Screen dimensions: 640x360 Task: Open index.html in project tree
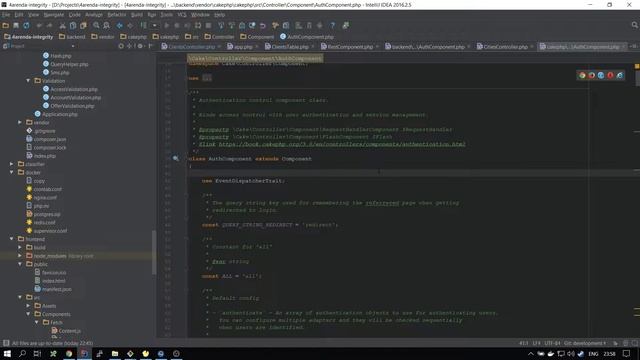[54, 281]
